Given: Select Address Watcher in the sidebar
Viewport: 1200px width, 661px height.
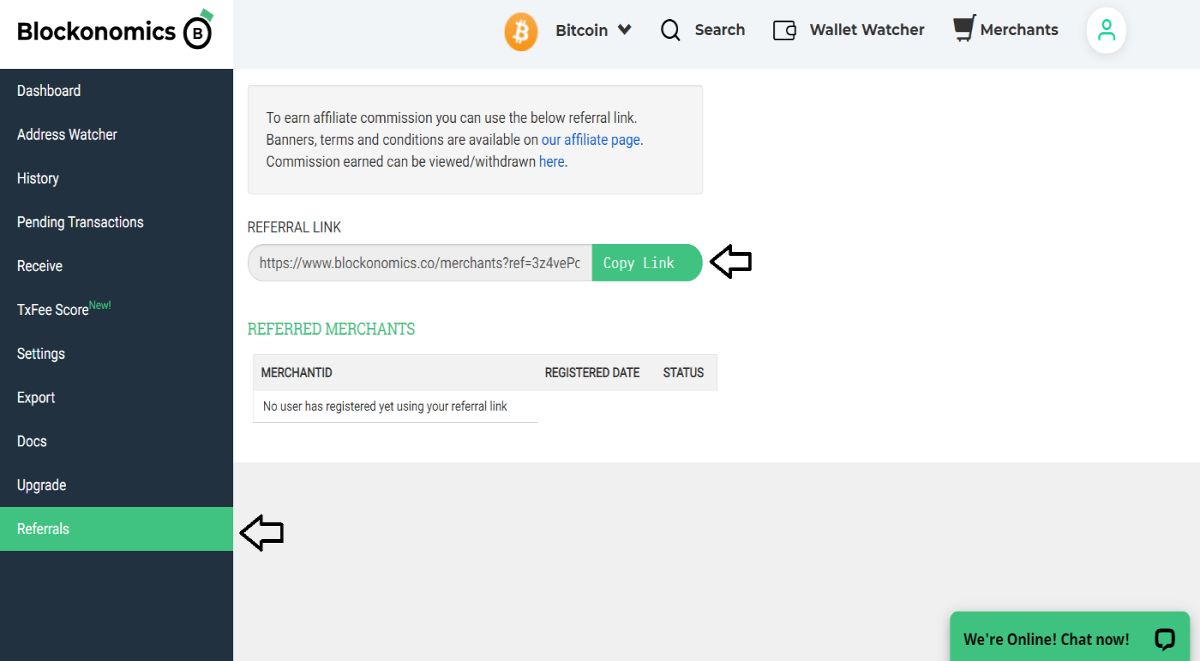Looking at the screenshot, I should point(116,135).
